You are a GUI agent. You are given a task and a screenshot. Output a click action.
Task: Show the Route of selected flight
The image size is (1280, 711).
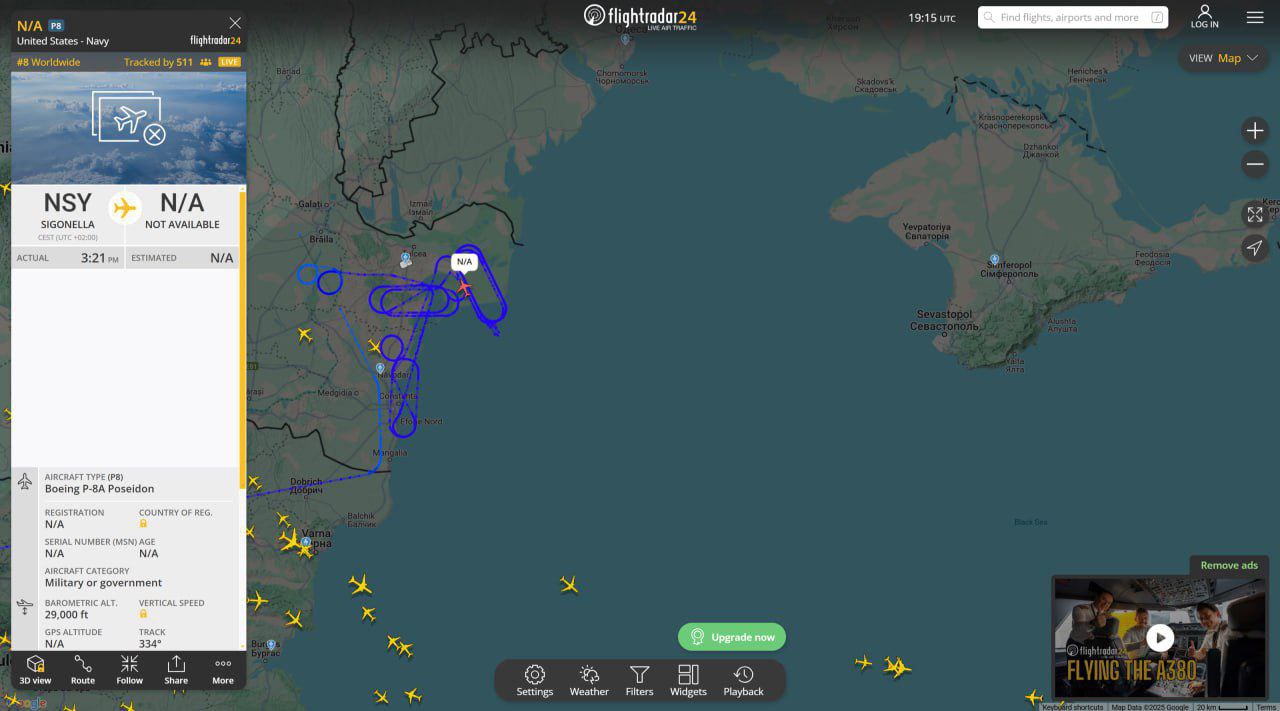point(83,669)
